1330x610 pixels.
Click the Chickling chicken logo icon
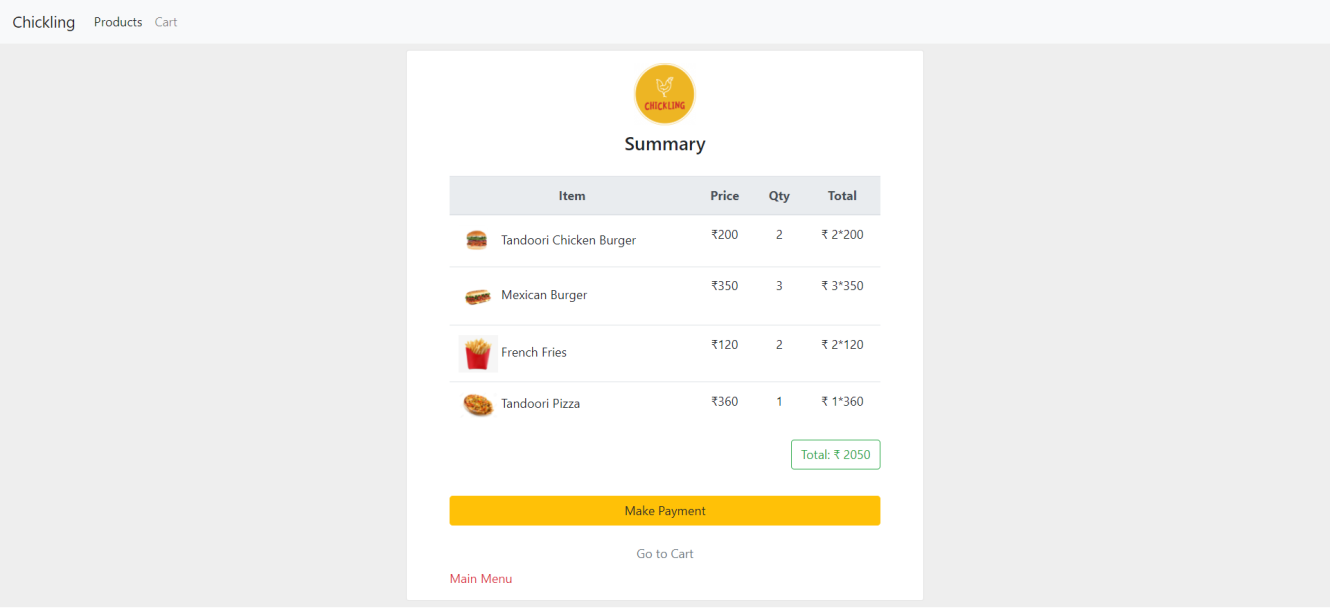coord(664,93)
